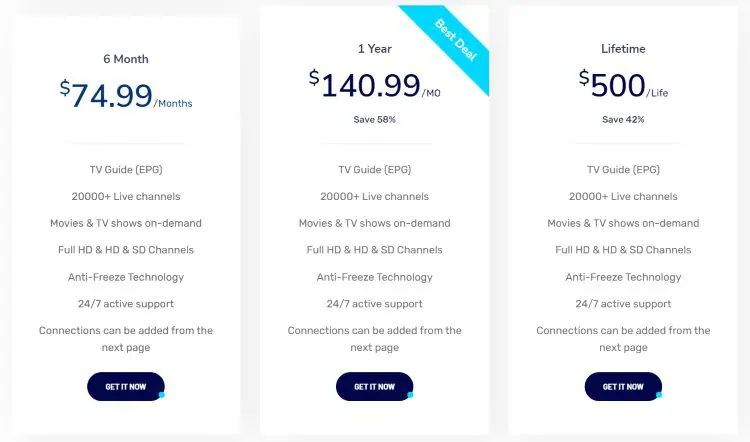The image size is (750, 442).
Task: Click TV Guide (EPG) in 6 Month card
Action: (126, 170)
